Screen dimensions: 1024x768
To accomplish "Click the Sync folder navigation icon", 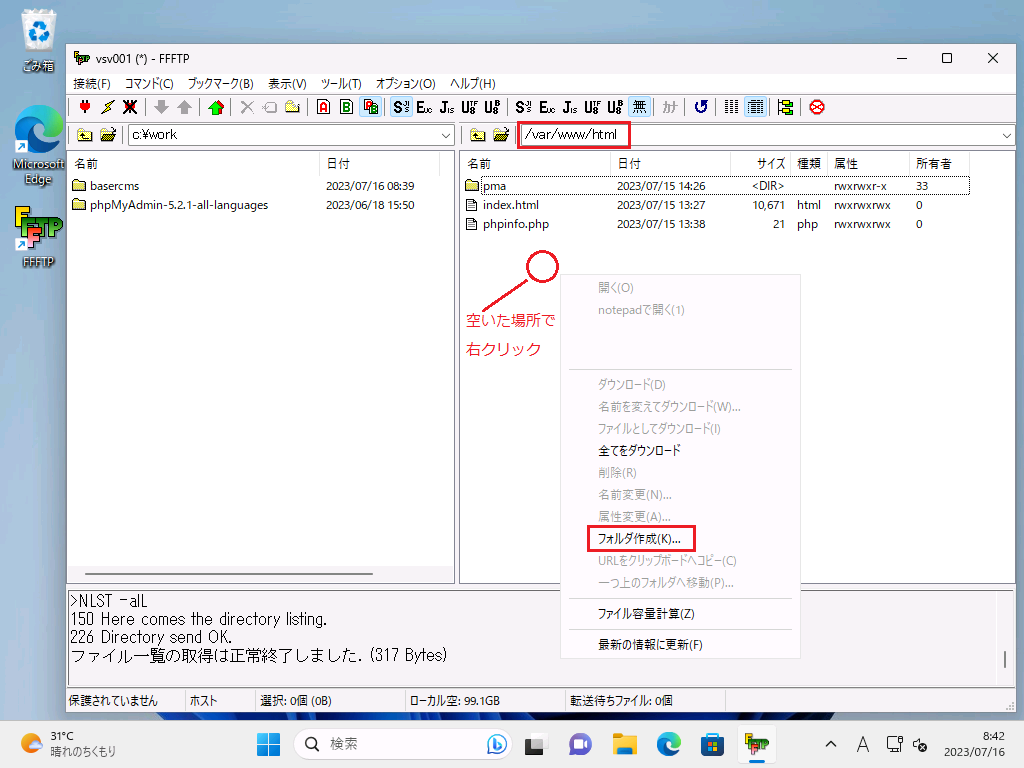I will (785, 107).
